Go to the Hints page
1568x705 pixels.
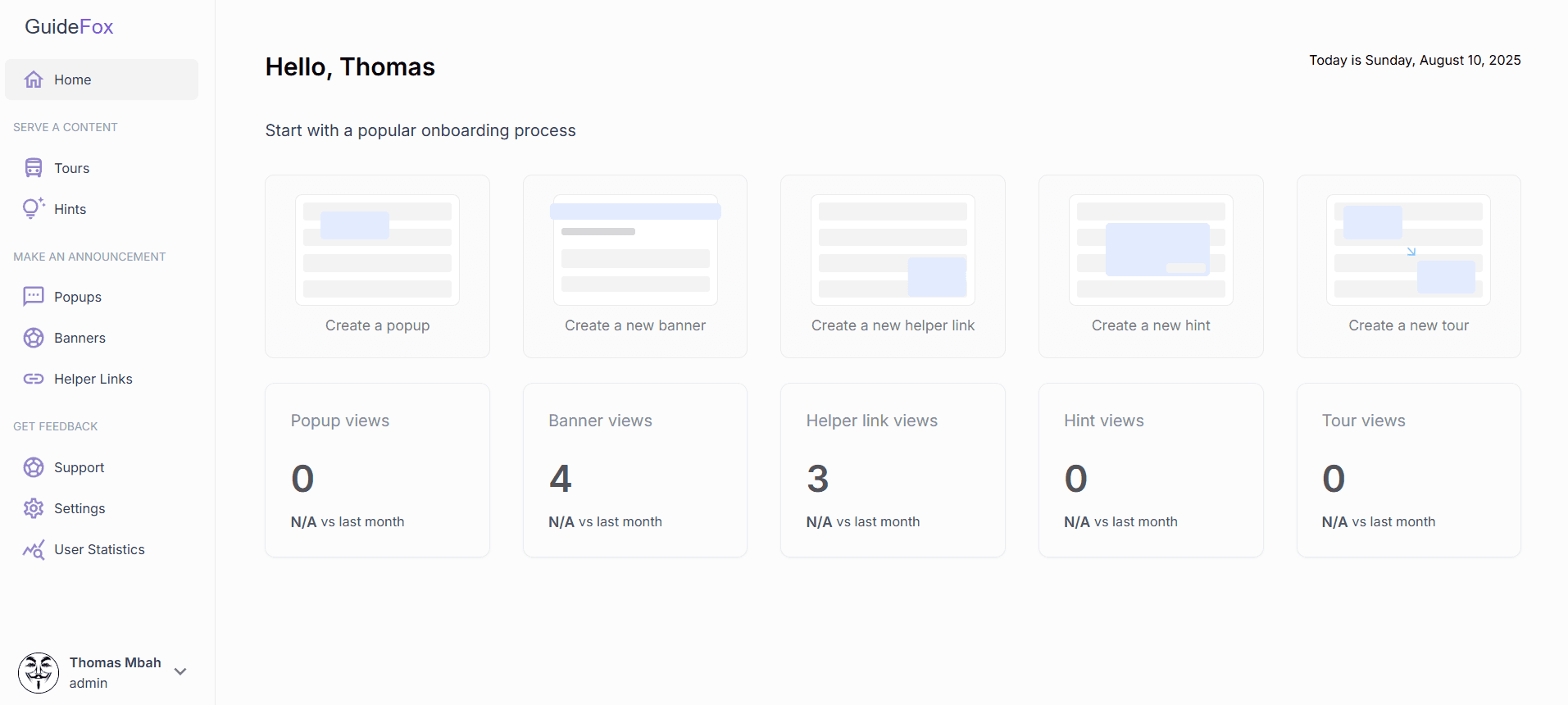(x=102, y=209)
